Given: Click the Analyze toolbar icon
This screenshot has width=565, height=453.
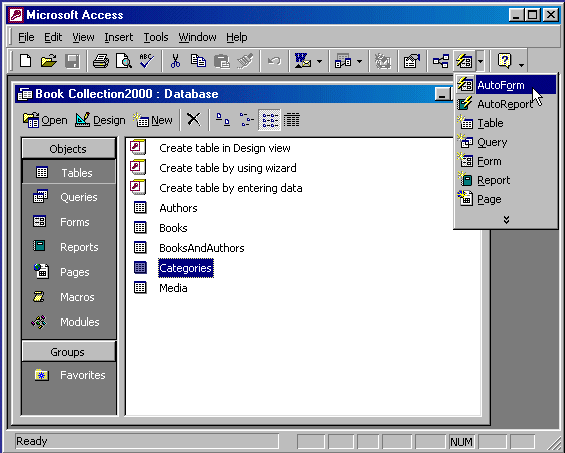Looking at the screenshot, I should click(343, 61).
